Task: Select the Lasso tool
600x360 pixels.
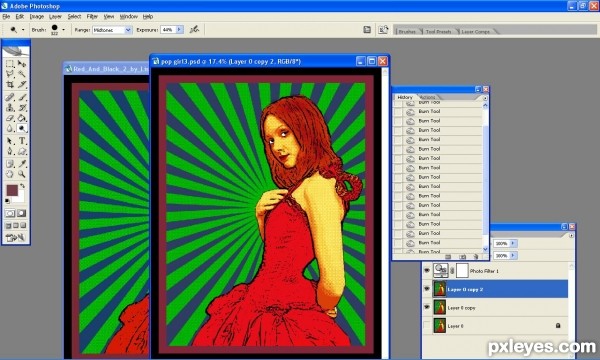Action: 10,73
